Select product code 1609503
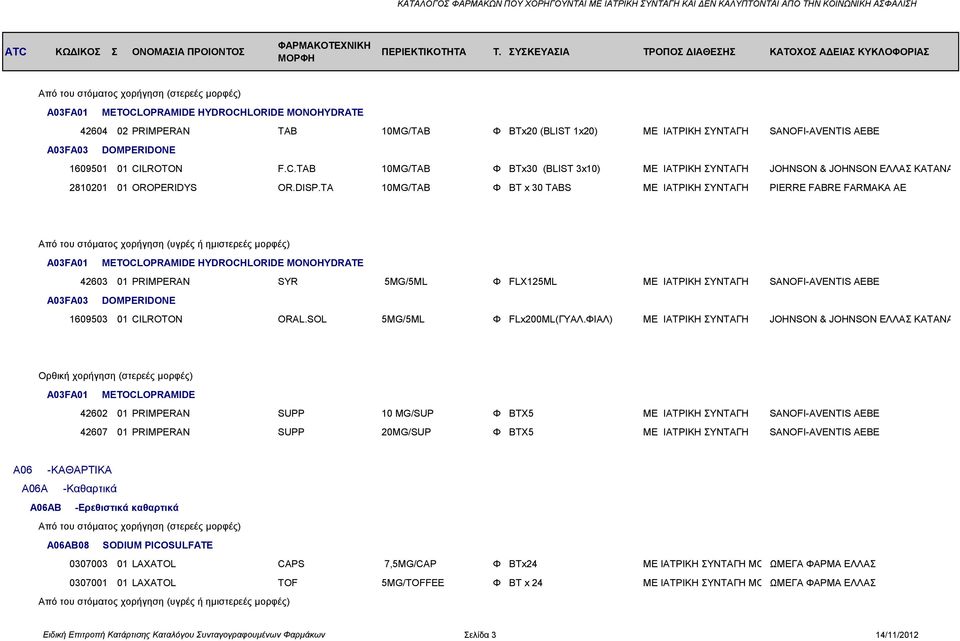The width and height of the screenshot is (960, 641). (x=88, y=319)
